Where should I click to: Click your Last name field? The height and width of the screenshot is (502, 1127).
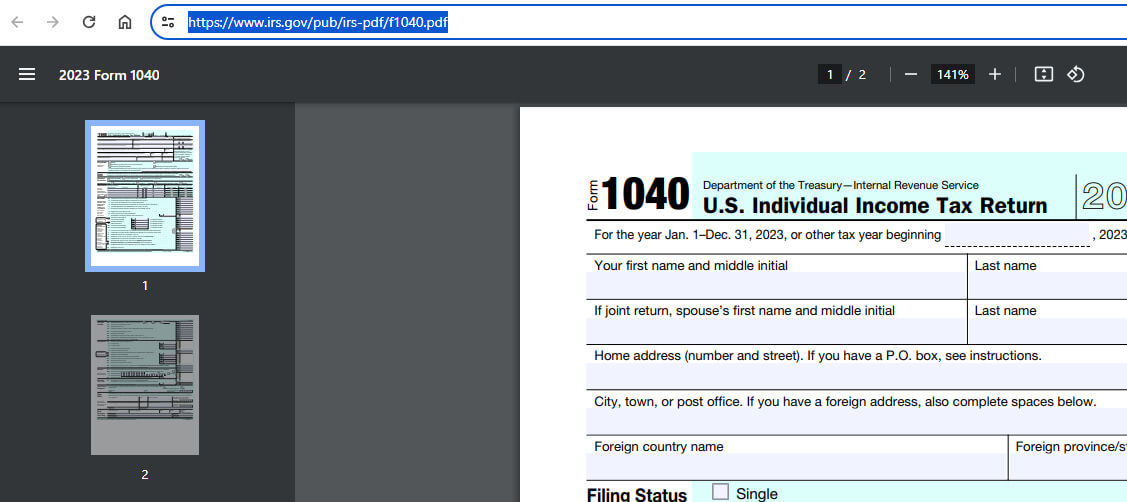1048,286
